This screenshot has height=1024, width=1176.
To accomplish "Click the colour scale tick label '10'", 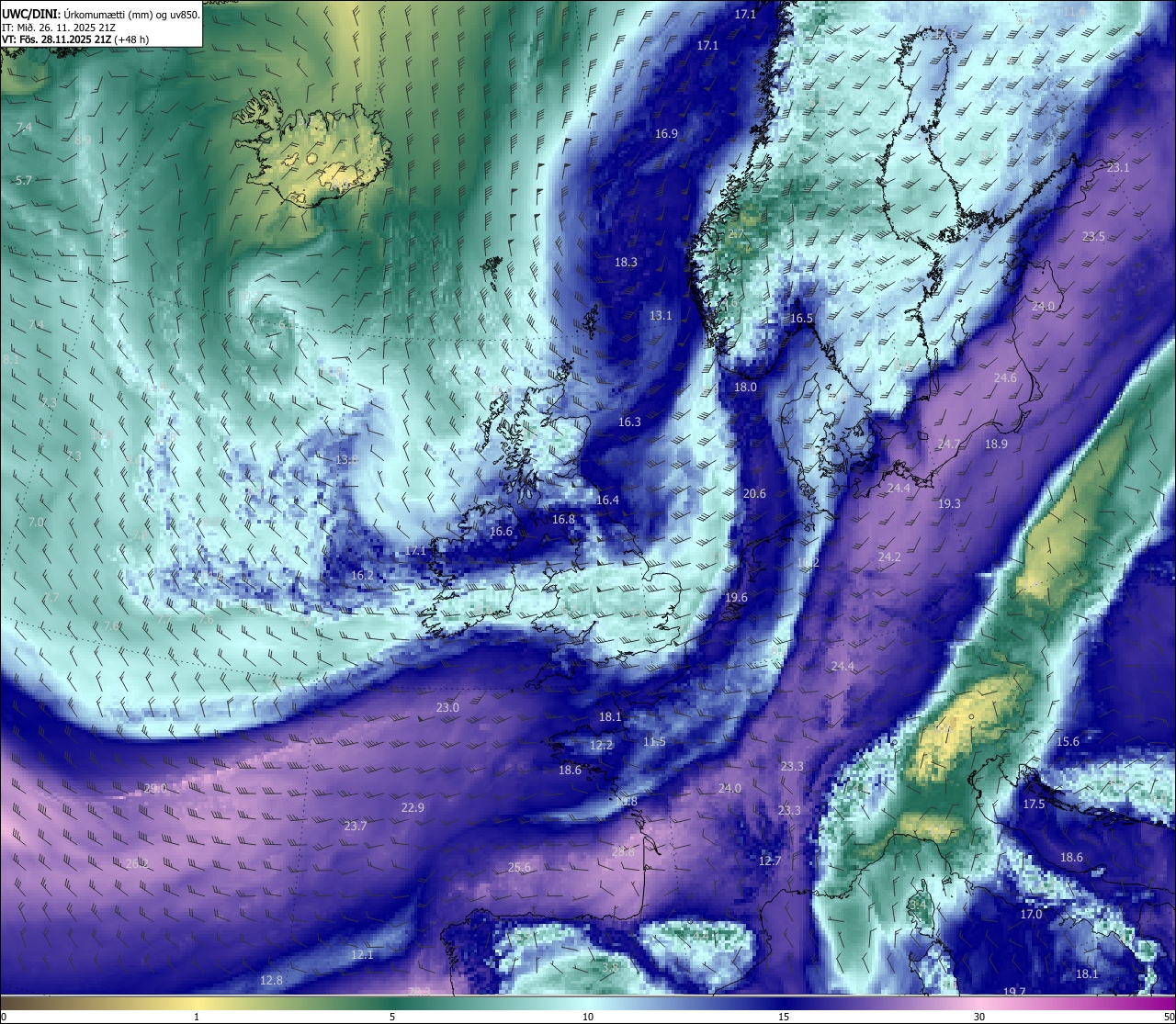I will pos(588,1017).
